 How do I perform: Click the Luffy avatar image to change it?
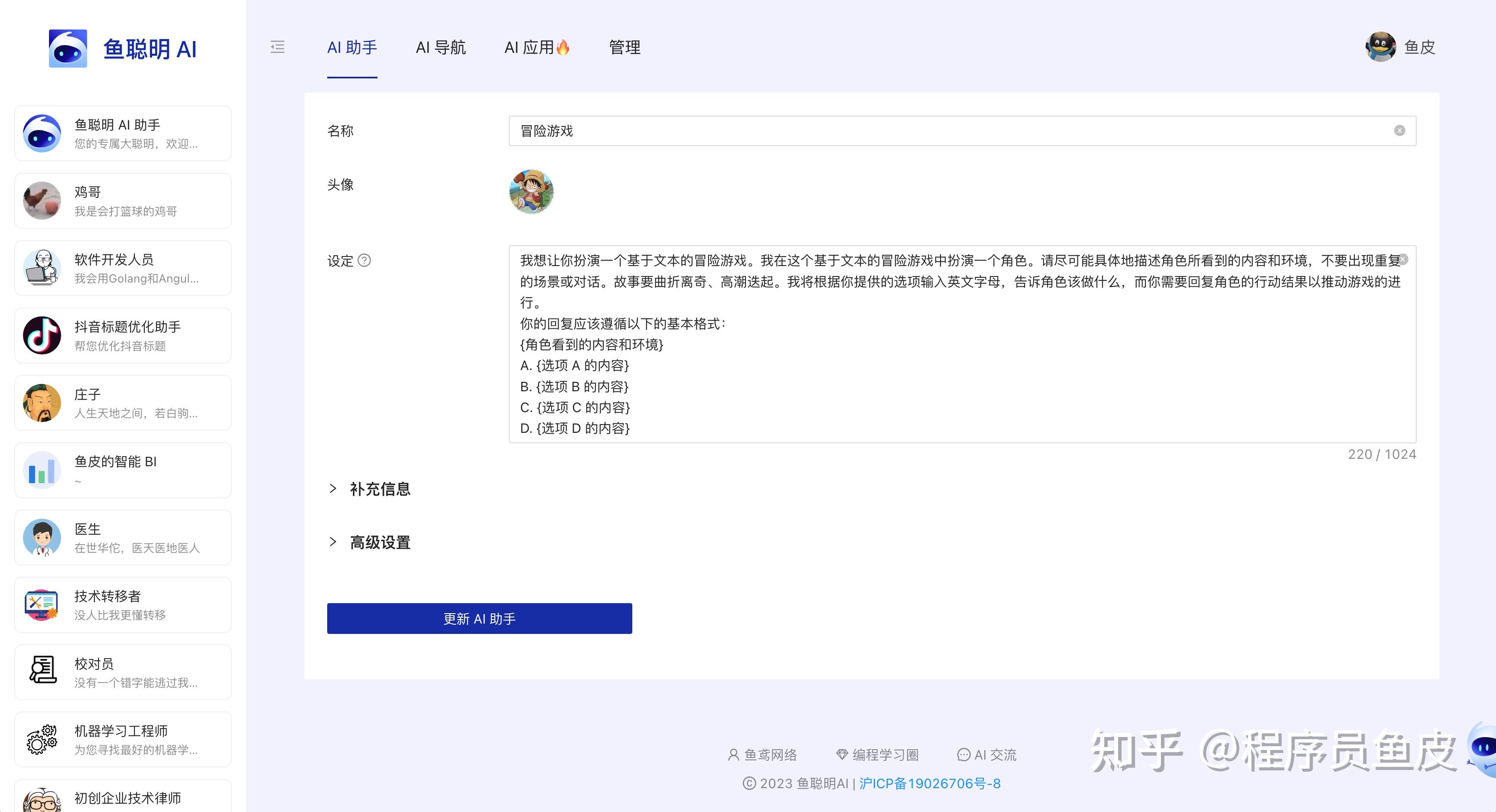click(x=531, y=192)
